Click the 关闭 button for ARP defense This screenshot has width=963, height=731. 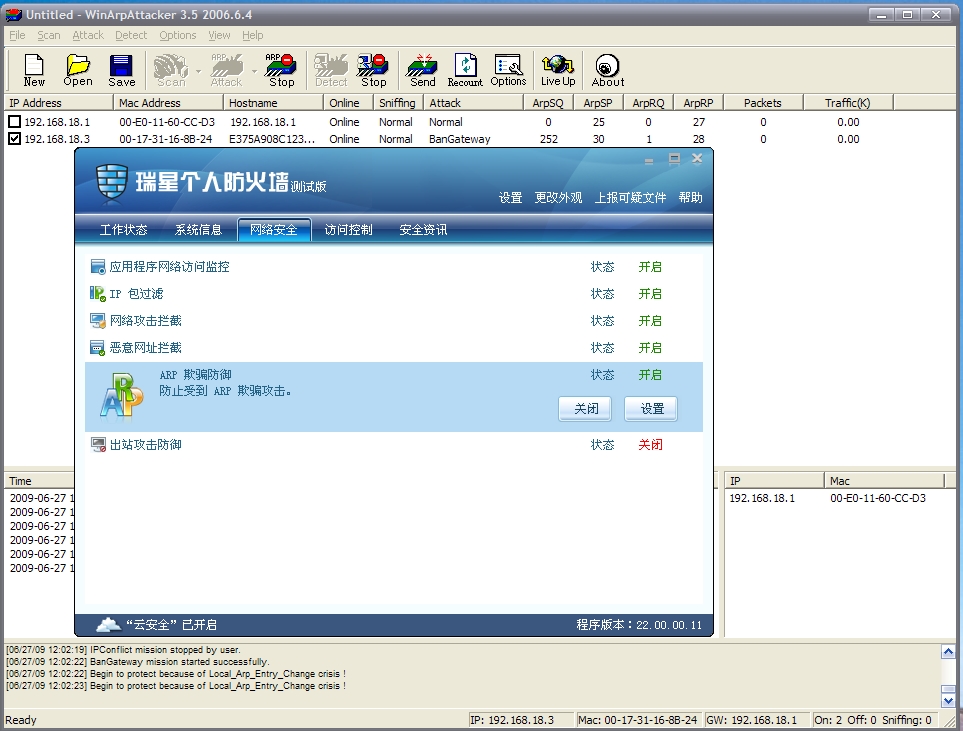tap(585, 408)
